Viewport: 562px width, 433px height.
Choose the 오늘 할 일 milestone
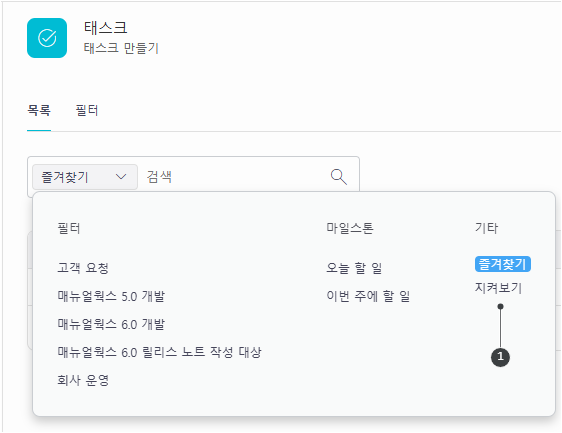pyautogui.click(x=354, y=268)
